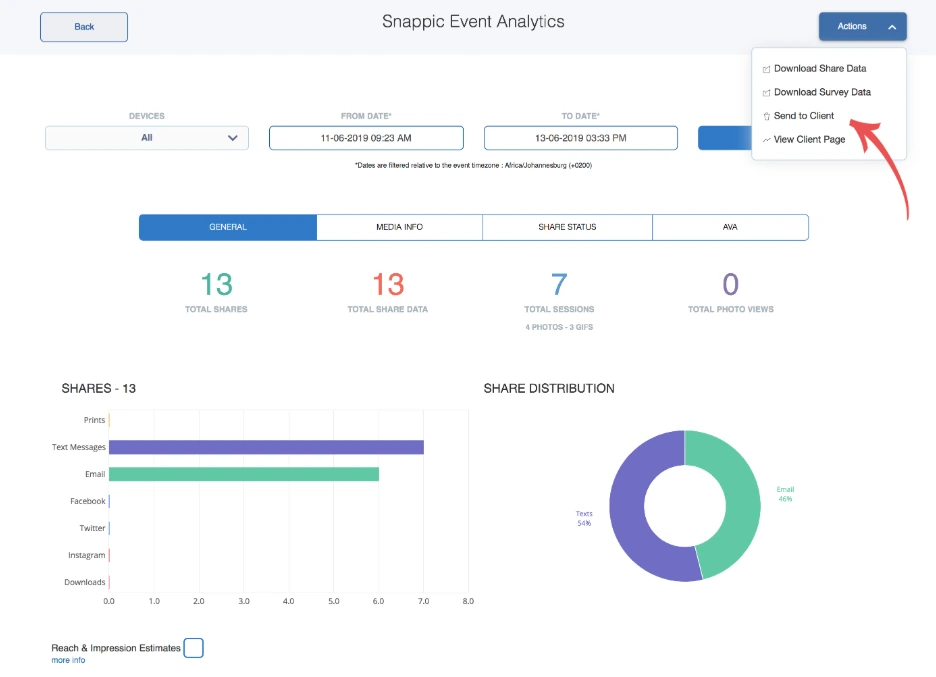Image resolution: width=936 pixels, height=677 pixels.
Task: Switch to the Media Info tab
Action: (399, 227)
